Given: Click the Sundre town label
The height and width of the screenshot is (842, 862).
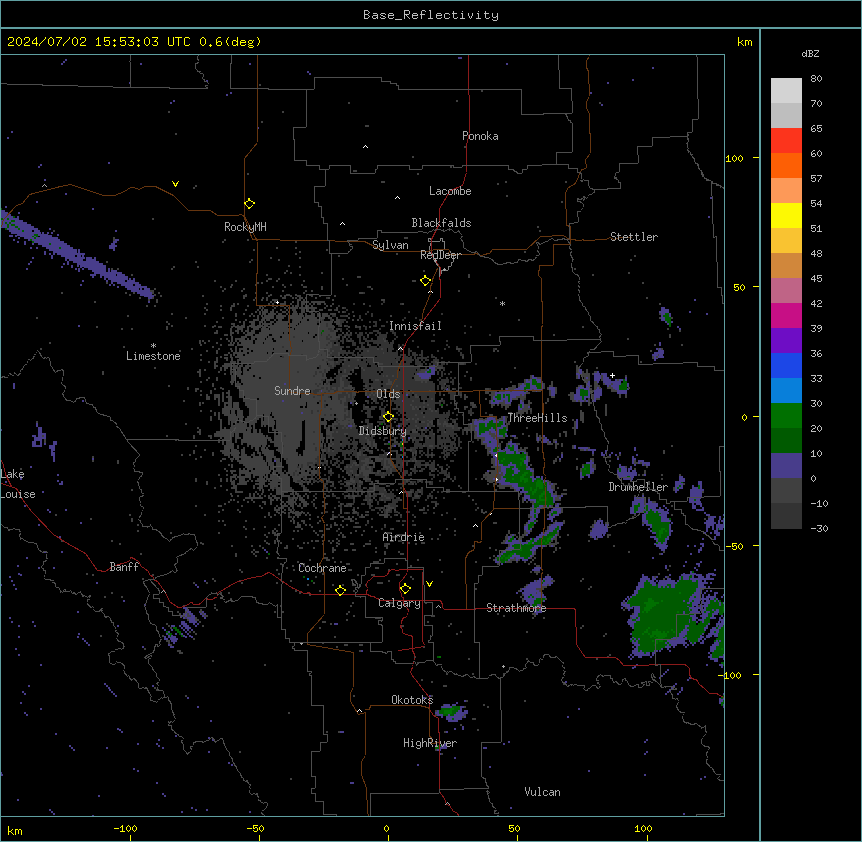Looking at the screenshot, I should click(x=292, y=391).
